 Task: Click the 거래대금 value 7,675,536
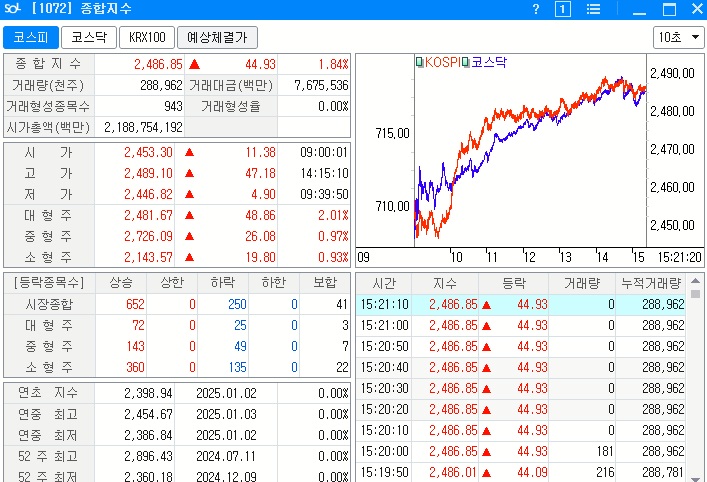[x=321, y=85]
